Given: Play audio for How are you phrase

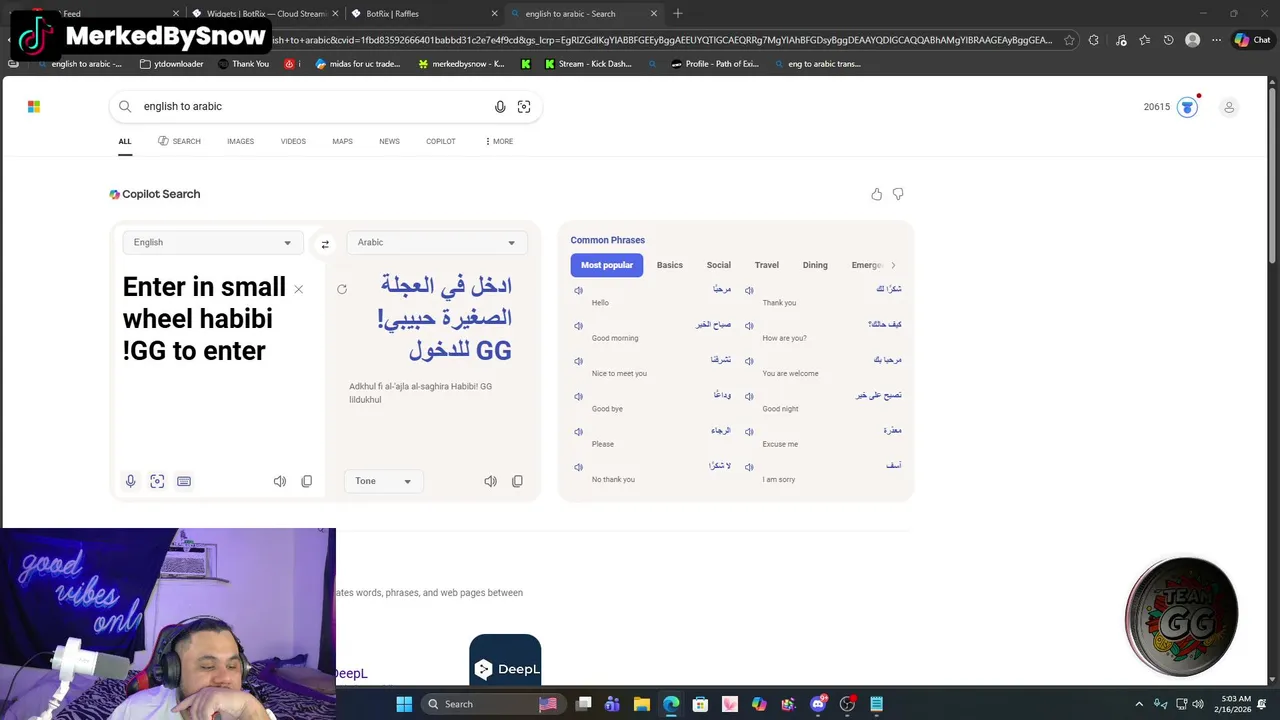Looking at the screenshot, I should pos(749,326).
